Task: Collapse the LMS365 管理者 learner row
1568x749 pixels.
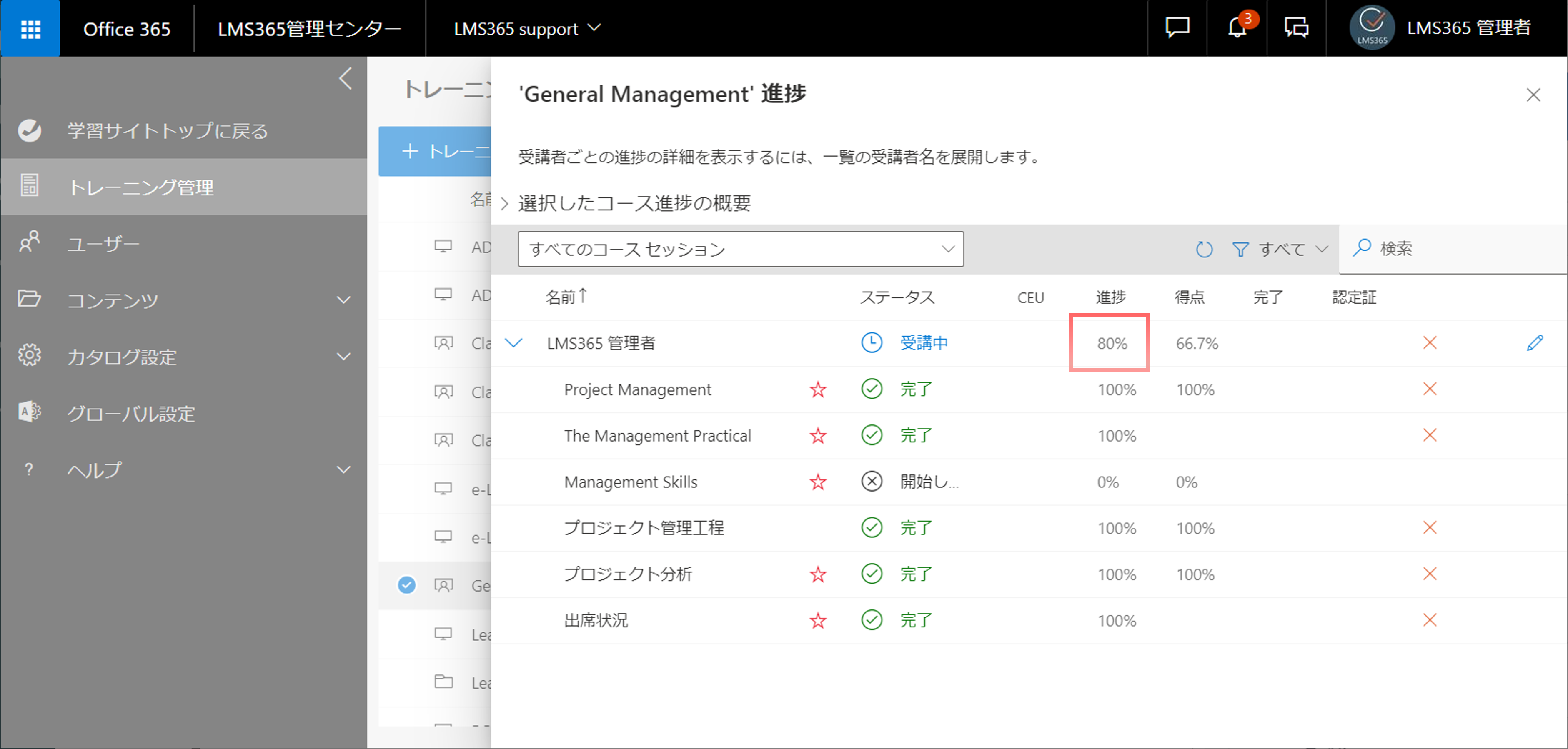Action: [514, 343]
